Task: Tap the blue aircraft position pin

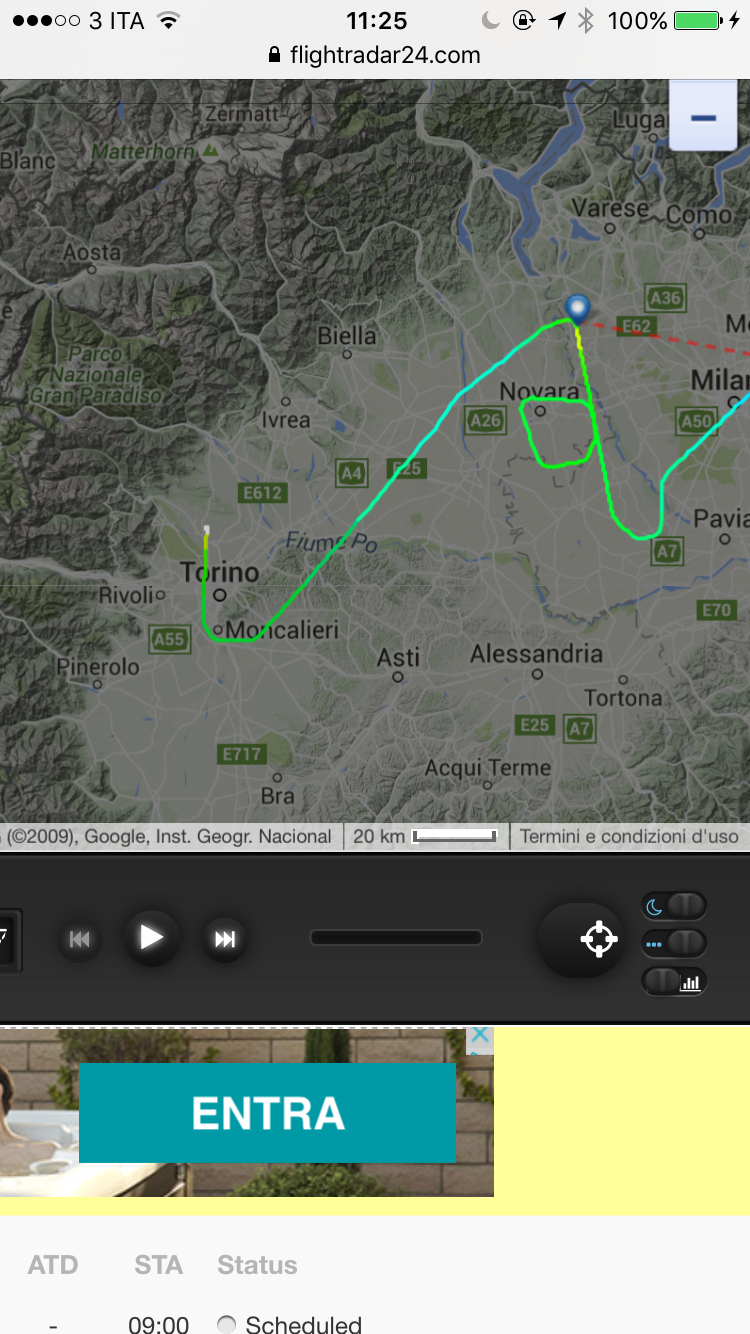Action: click(577, 308)
